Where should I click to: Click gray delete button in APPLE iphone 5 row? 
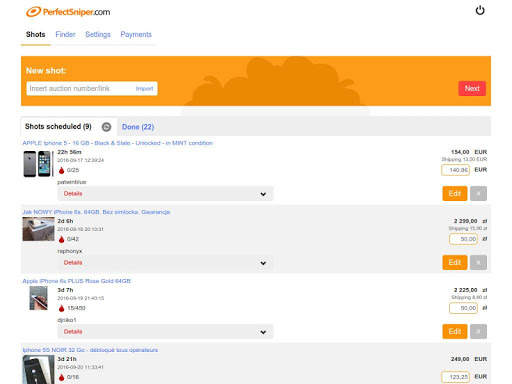[478, 194]
